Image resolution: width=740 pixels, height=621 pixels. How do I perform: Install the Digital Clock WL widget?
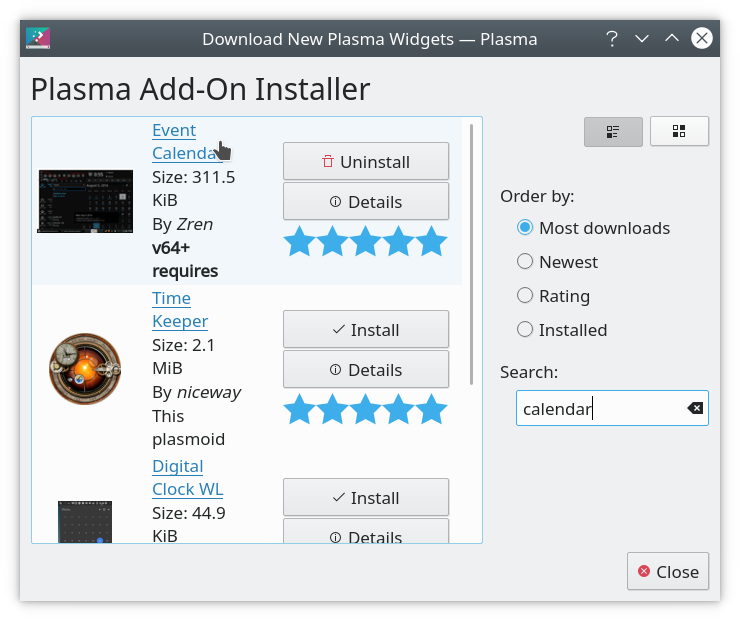click(x=365, y=497)
